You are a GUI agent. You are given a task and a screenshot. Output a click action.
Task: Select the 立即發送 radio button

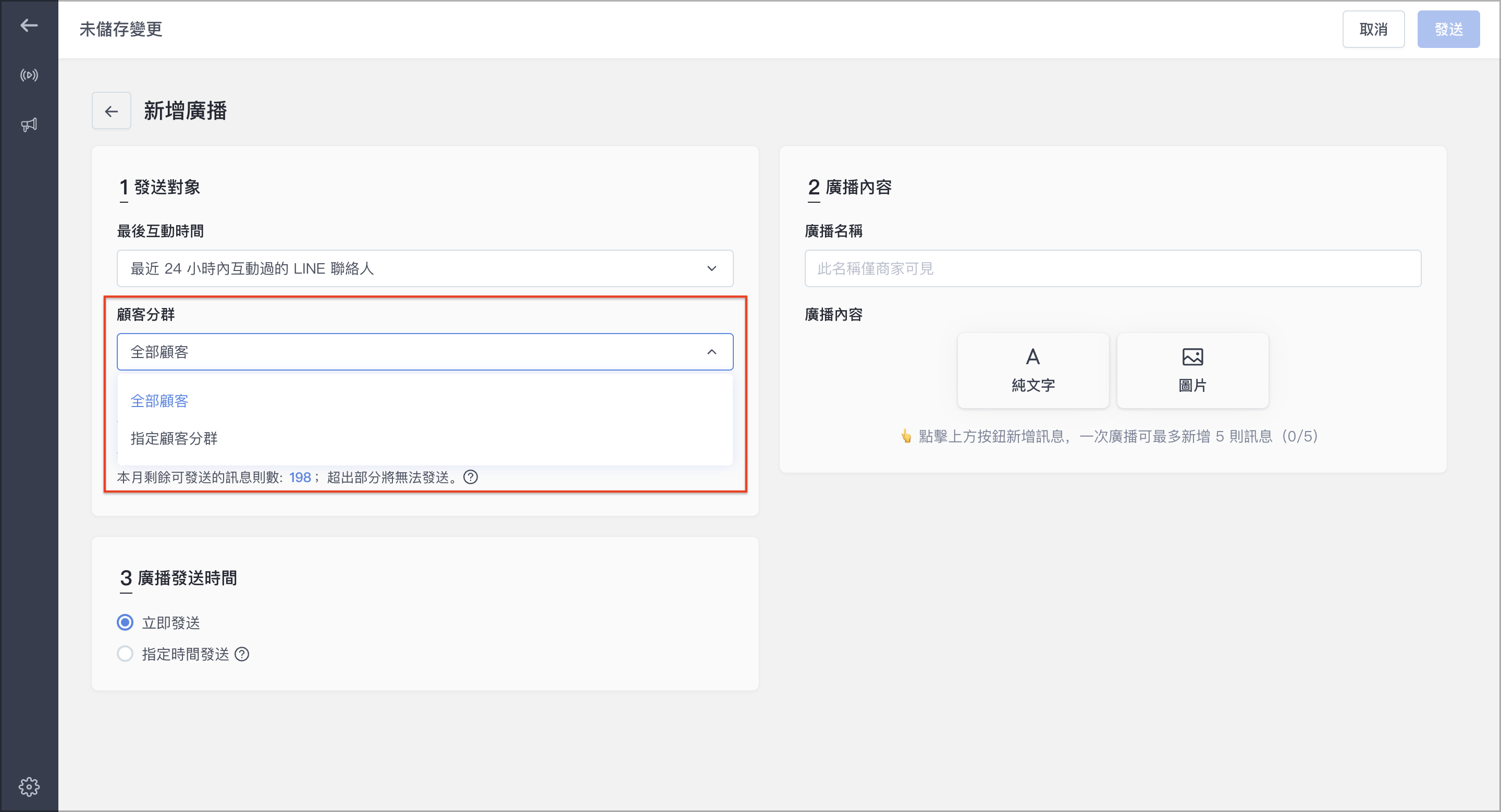pos(125,622)
